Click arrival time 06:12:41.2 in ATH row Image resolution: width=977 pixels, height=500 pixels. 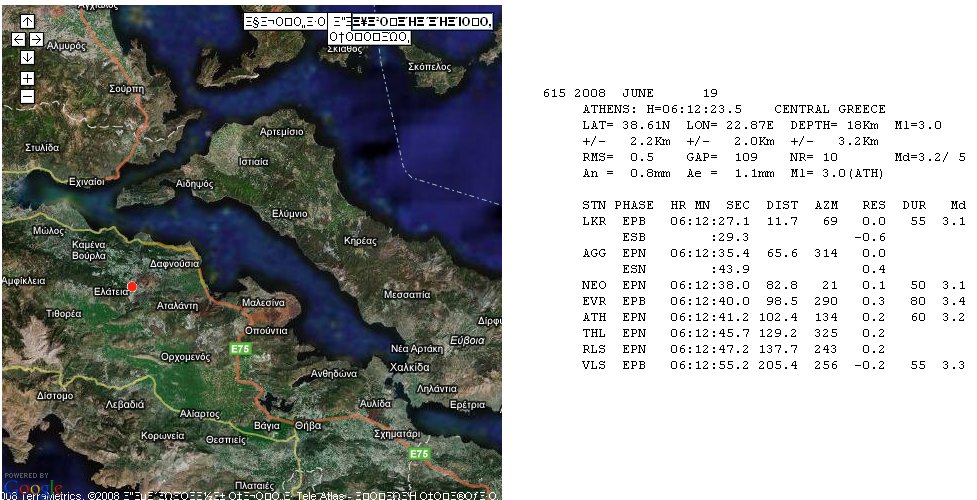tap(710, 317)
